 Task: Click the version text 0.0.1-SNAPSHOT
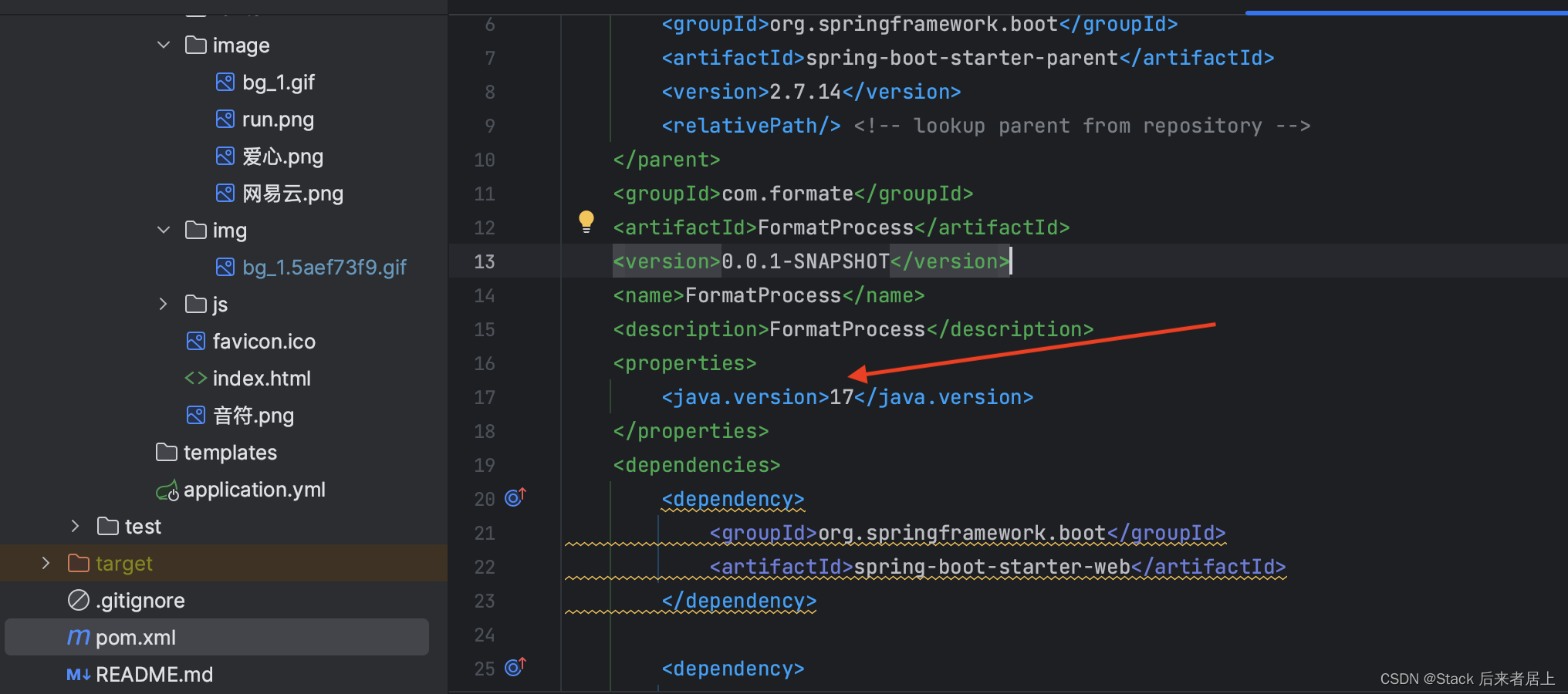pyautogui.click(x=806, y=261)
